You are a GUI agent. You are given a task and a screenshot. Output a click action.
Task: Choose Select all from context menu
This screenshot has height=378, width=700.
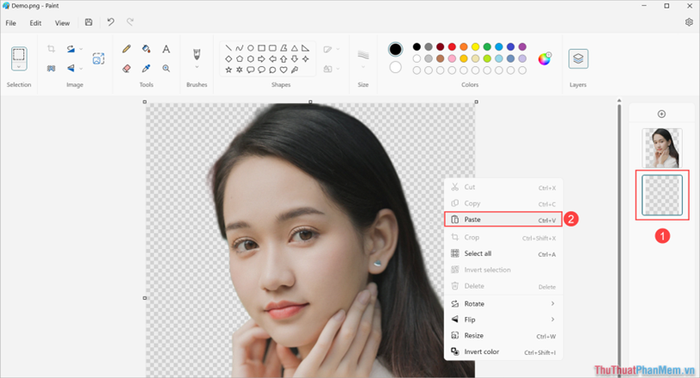tap(503, 253)
